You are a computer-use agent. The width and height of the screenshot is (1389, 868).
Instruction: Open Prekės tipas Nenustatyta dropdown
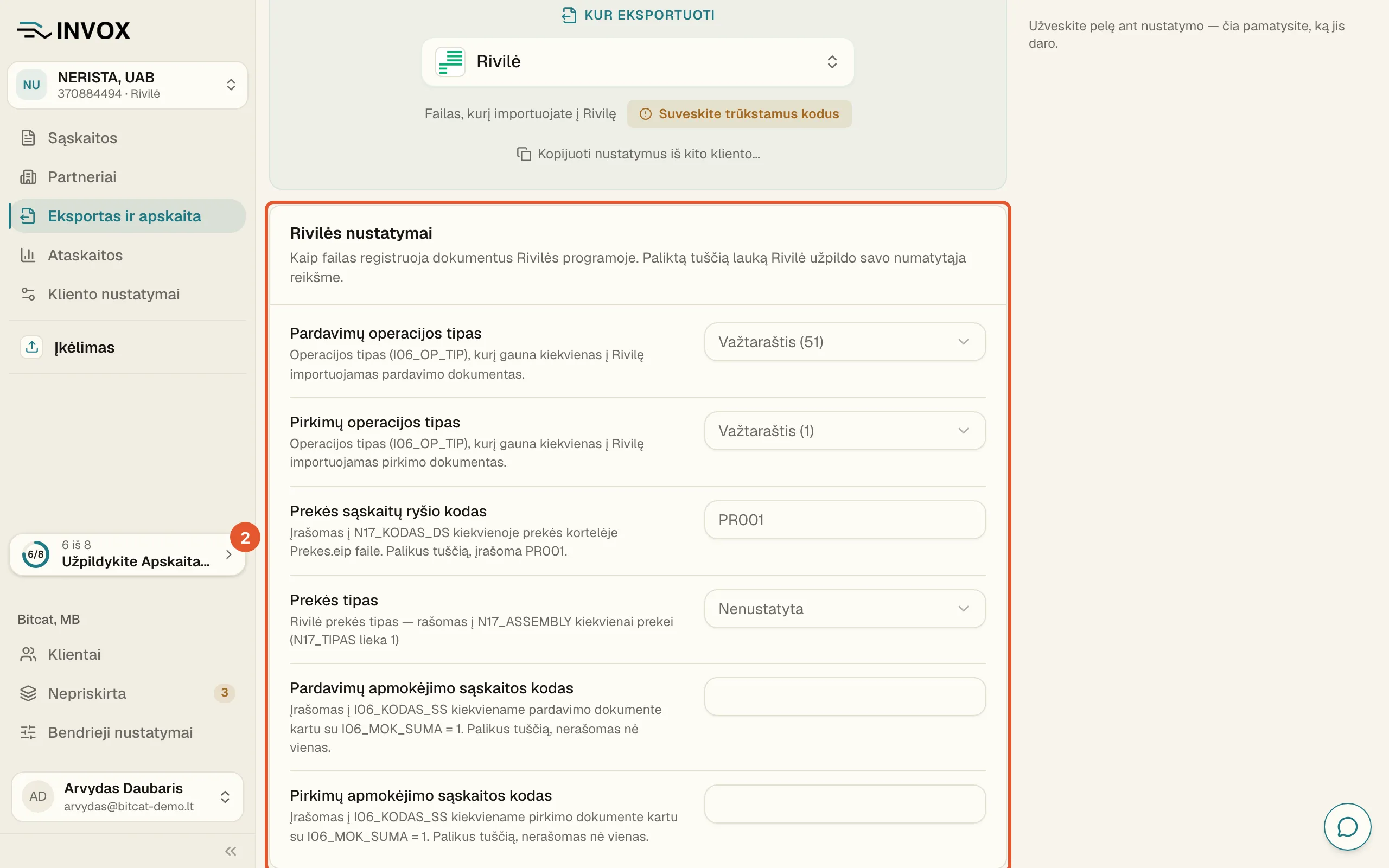click(845, 609)
